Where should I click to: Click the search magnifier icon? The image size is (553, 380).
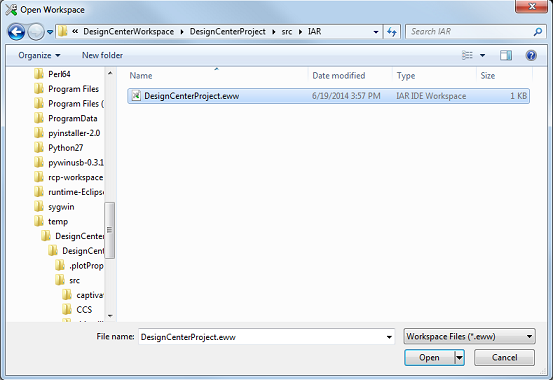tap(537, 32)
